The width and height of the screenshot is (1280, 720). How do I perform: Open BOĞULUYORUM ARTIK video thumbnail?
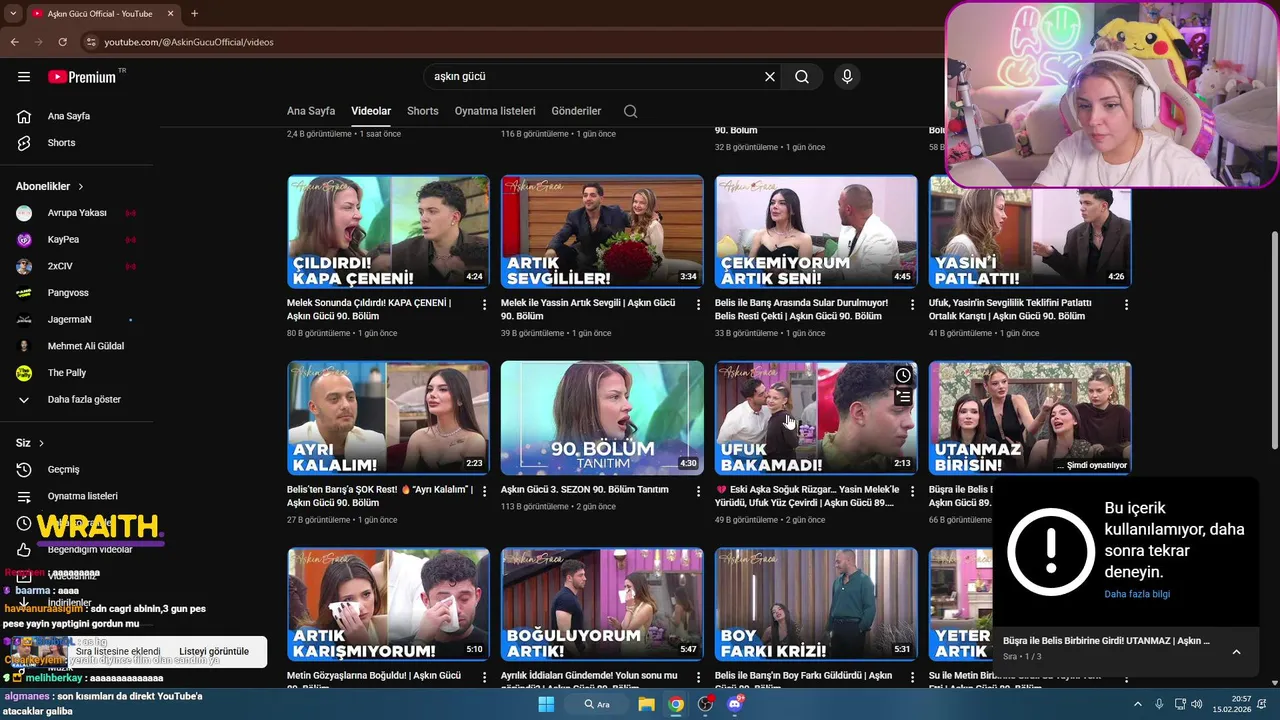602,604
